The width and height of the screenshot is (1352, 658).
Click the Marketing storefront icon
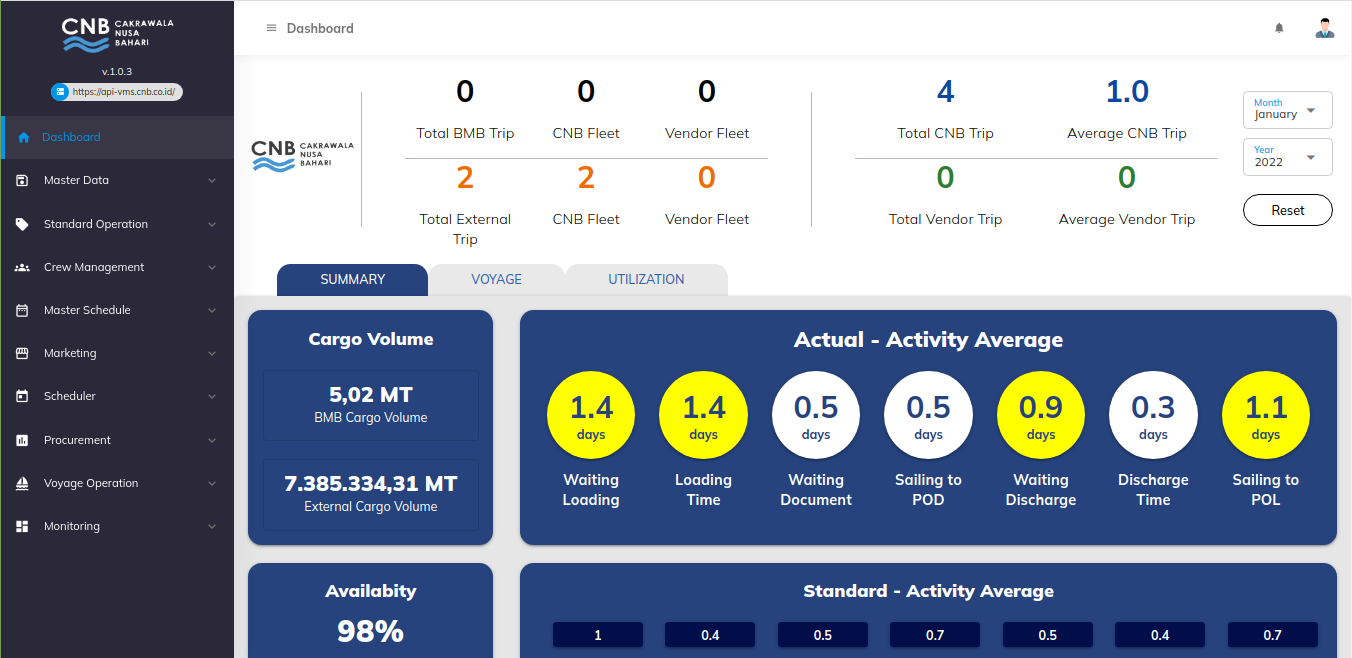click(22, 353)
